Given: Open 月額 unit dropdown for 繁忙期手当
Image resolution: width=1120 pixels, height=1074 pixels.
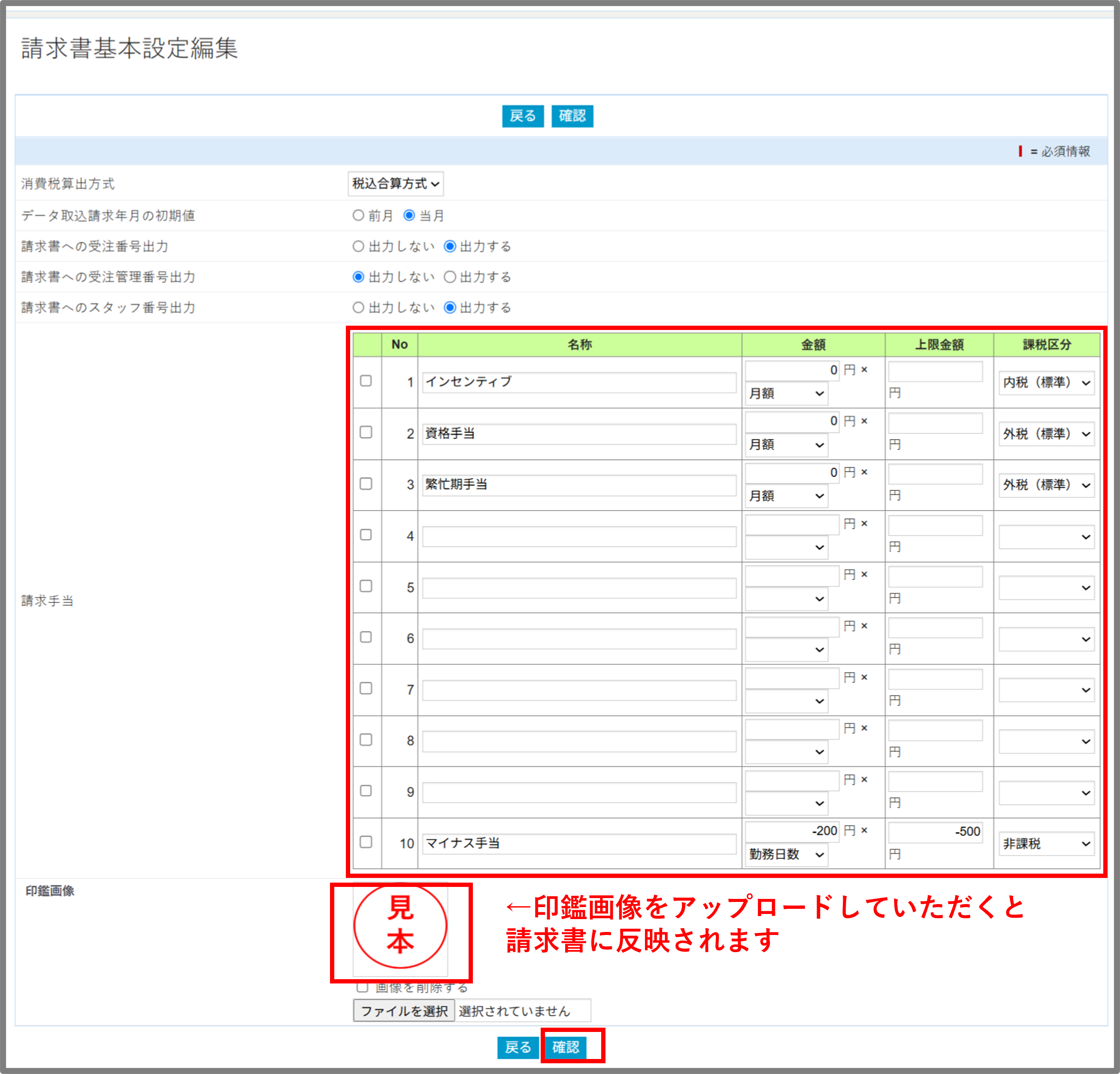Looking at the screenshot, I should pyautogui.click(x=786, y=496).
